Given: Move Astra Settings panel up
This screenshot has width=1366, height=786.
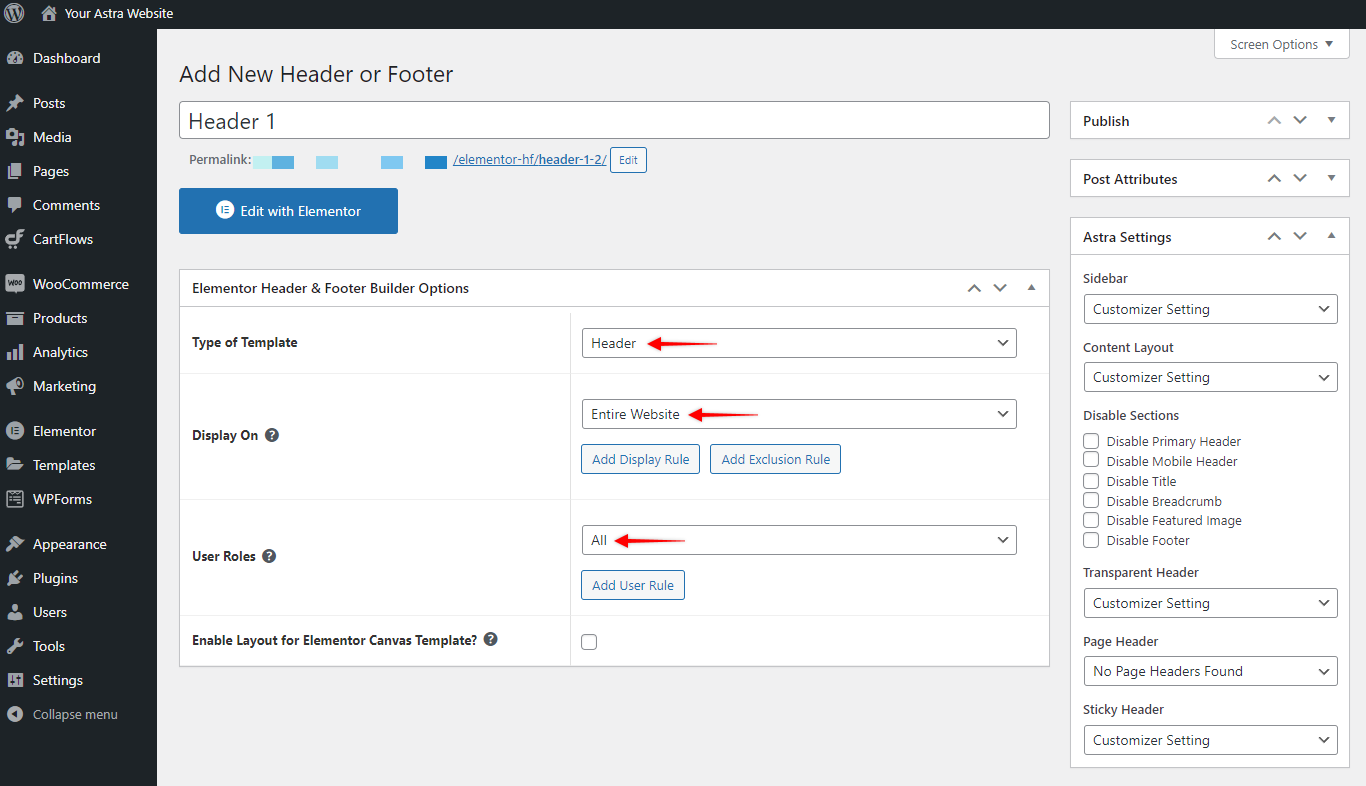Looking at the screenshot, I should tap(1274, 236).
